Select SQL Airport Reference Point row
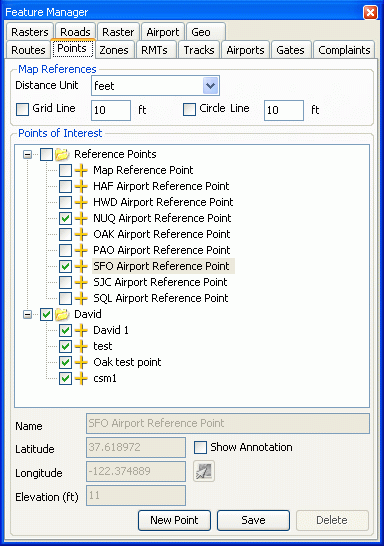This screenshot has height=546, width=384. 161,298
